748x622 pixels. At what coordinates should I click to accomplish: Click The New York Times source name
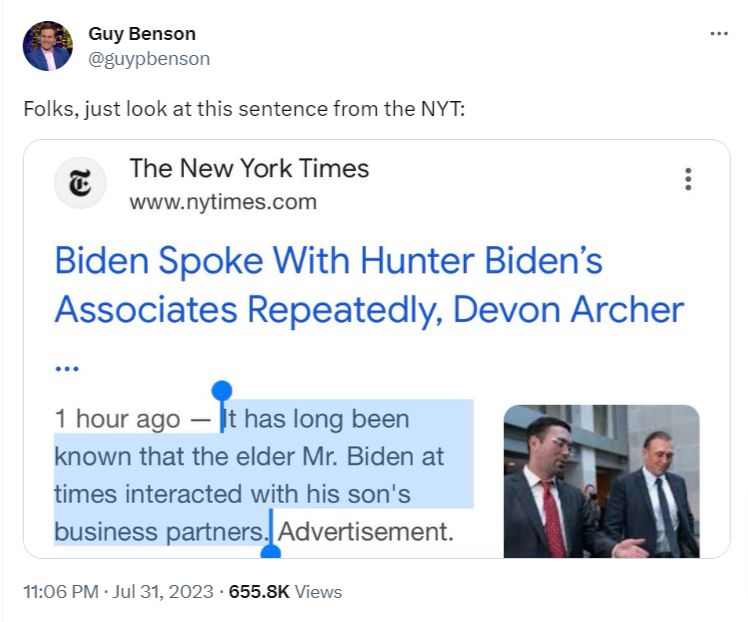(x=249, y=168)
